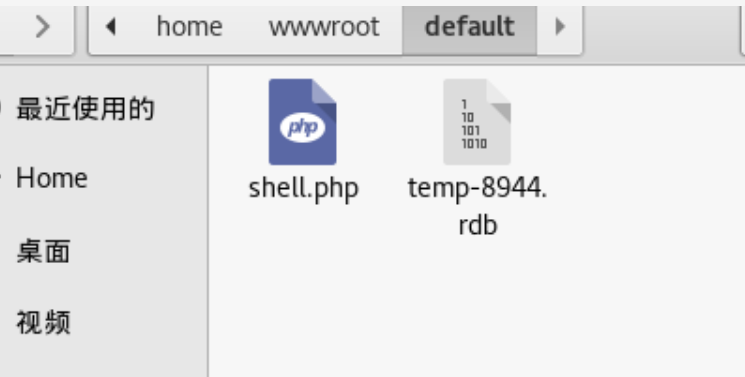Click the active default path segment
The width and height of the screenshot is (745, 377).
(469, 27)
